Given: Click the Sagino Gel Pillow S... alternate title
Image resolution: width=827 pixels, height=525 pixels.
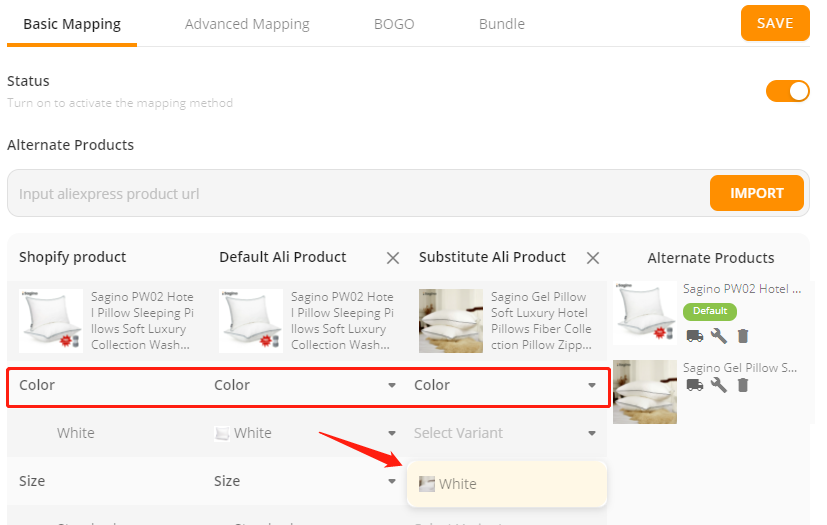Looking at the screenshot, I should (740, 368).
